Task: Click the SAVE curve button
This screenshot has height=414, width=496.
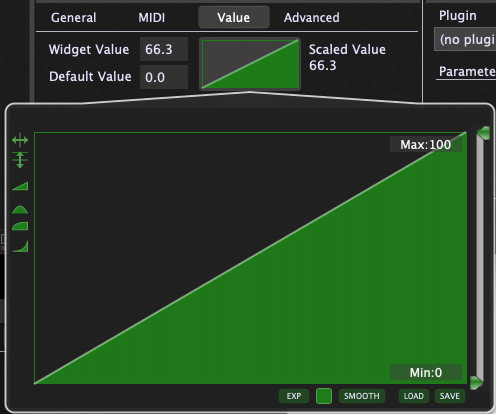Action: 450,396
